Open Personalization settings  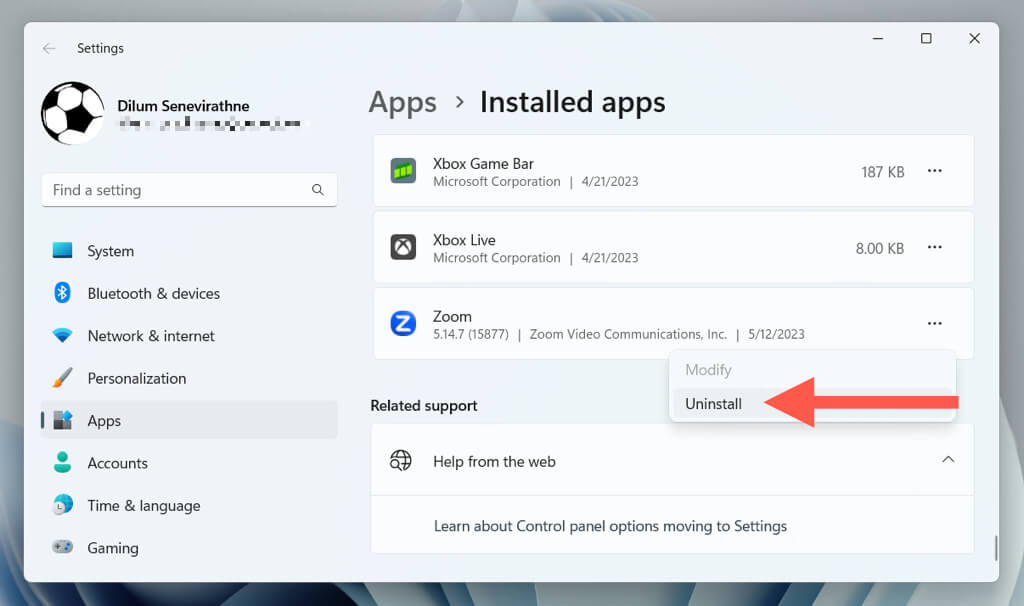point(189,378)
